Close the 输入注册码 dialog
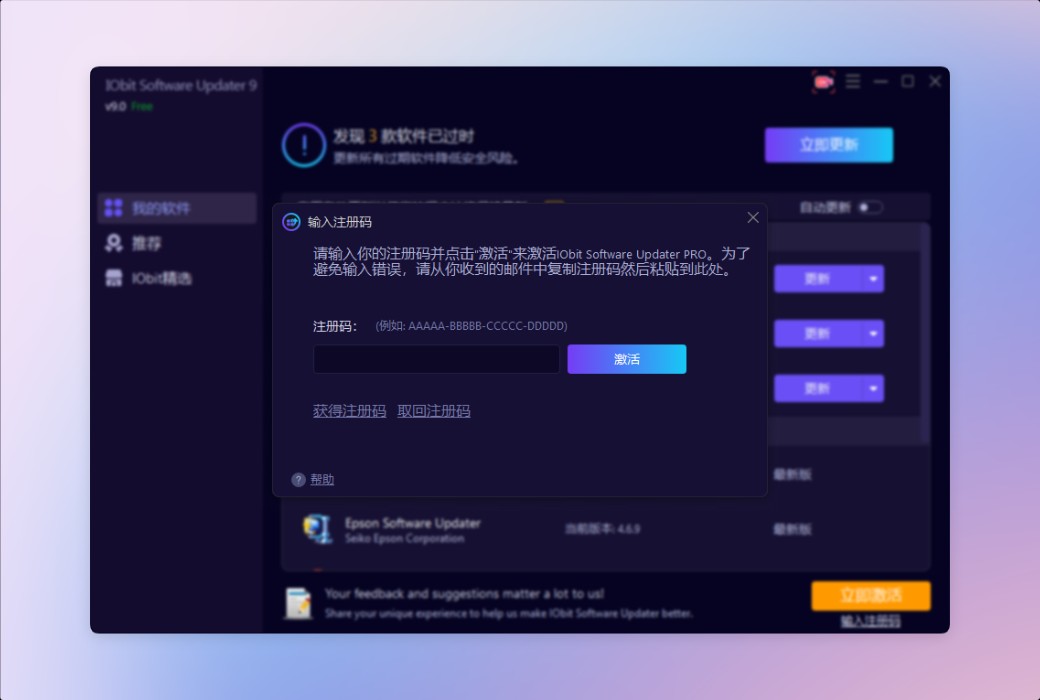 pyautogui.click(x=753, y=218)
